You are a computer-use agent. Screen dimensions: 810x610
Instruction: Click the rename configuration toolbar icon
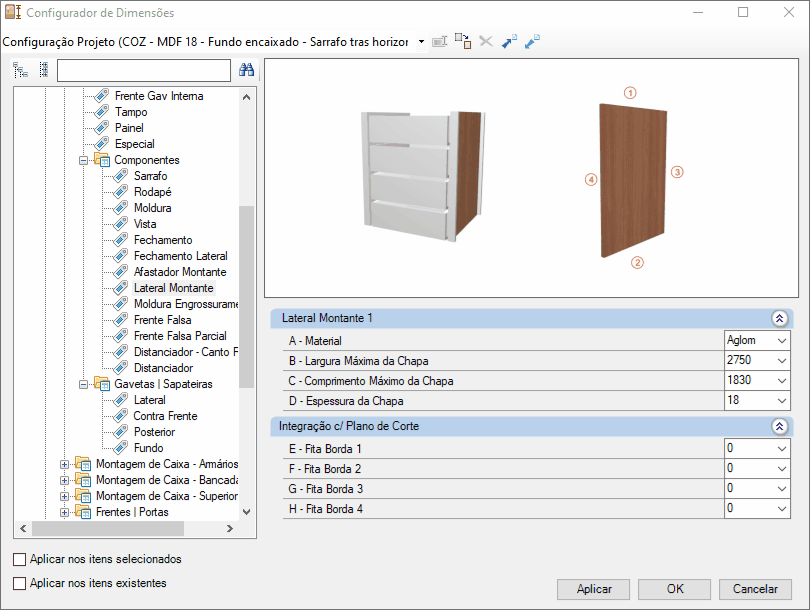pos(440,41)
